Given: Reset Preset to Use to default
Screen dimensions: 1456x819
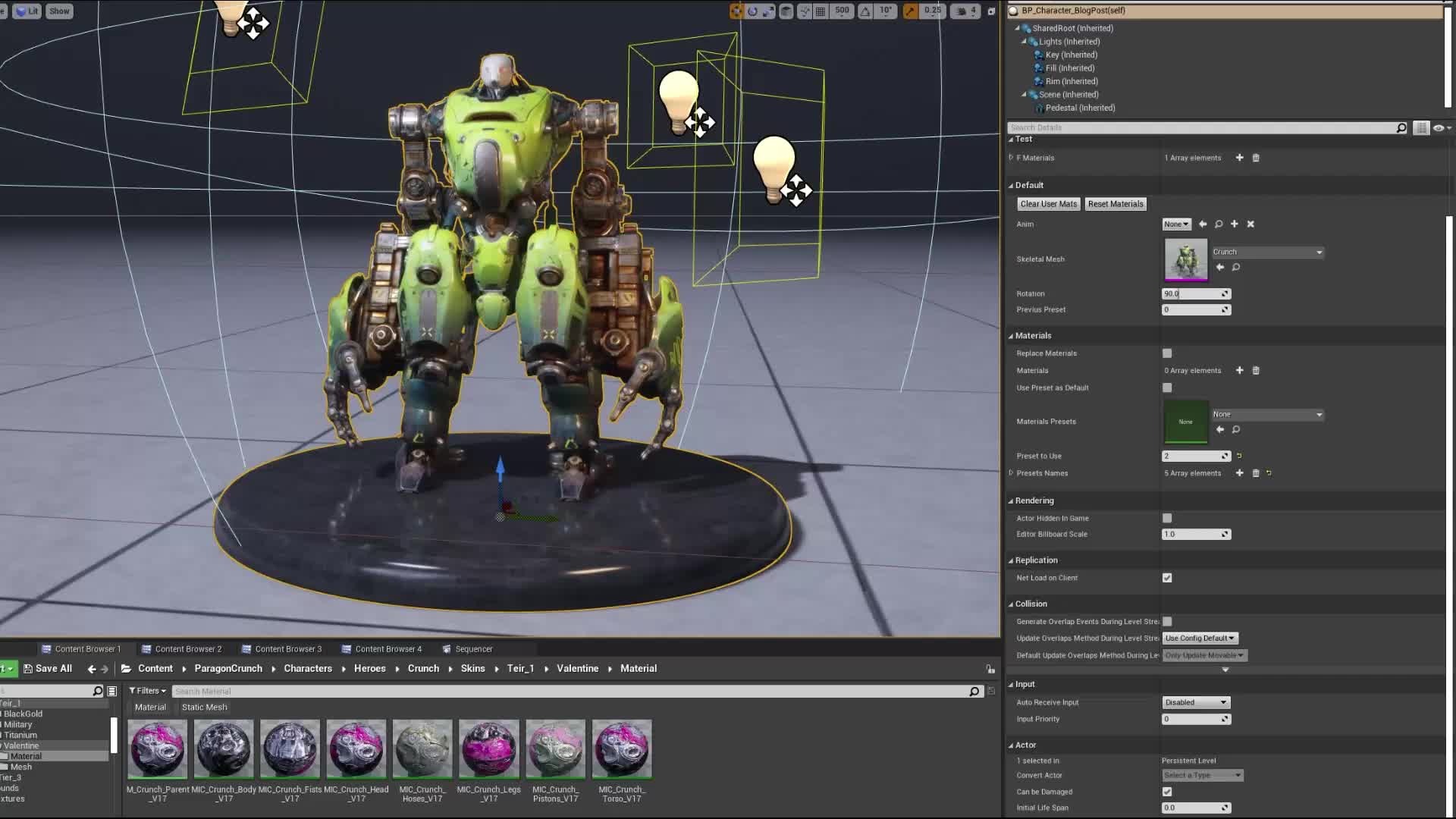Looking at the screenshot, I should tap(1239, 457).
